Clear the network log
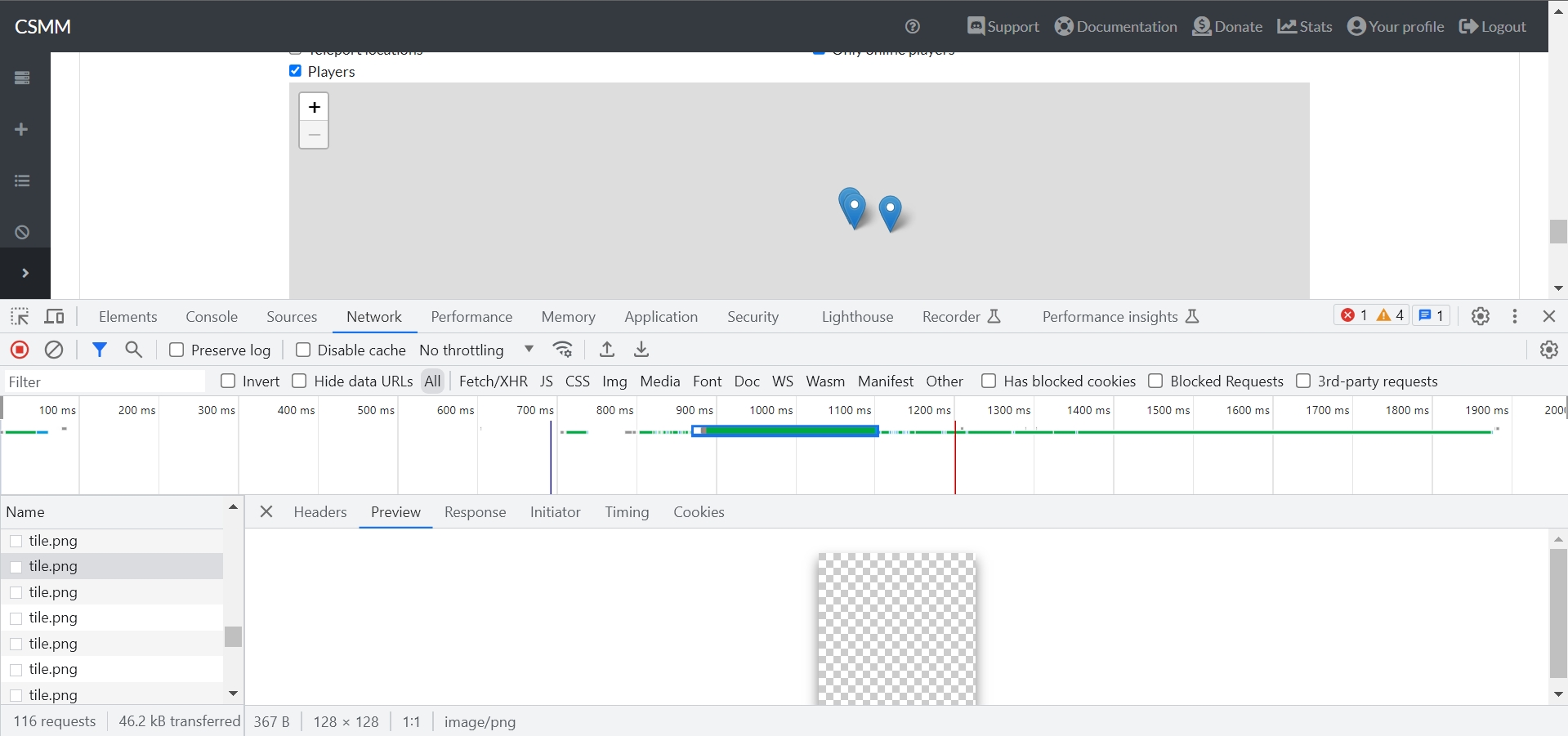 coord(54,350)
